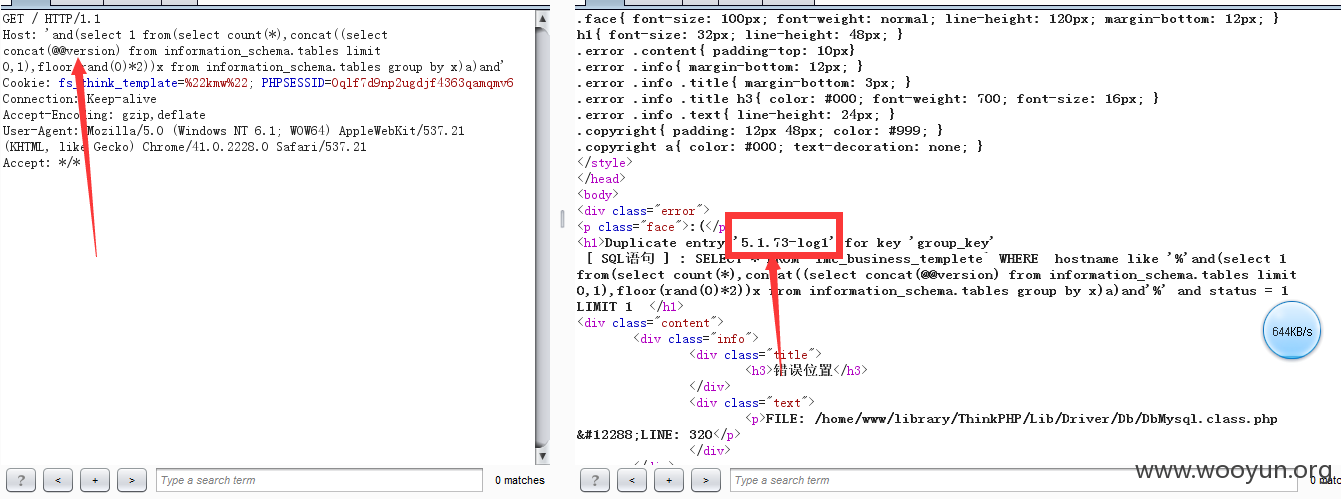The width and height of the screenshot is (1341, 499).
Task: Click the '</style>' closing tag
Action: pyautogui.click(x=604, y=163)
